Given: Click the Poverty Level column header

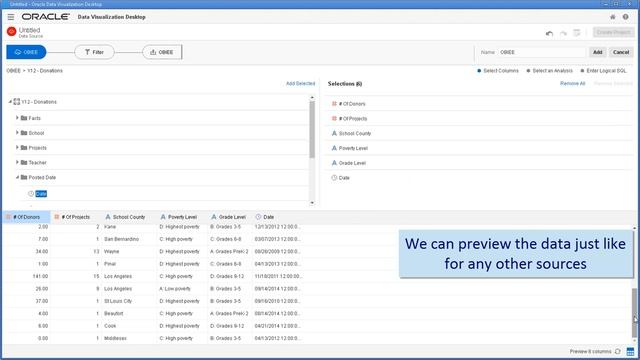Looking at the screenshot, I should click(x=182, y=217).
